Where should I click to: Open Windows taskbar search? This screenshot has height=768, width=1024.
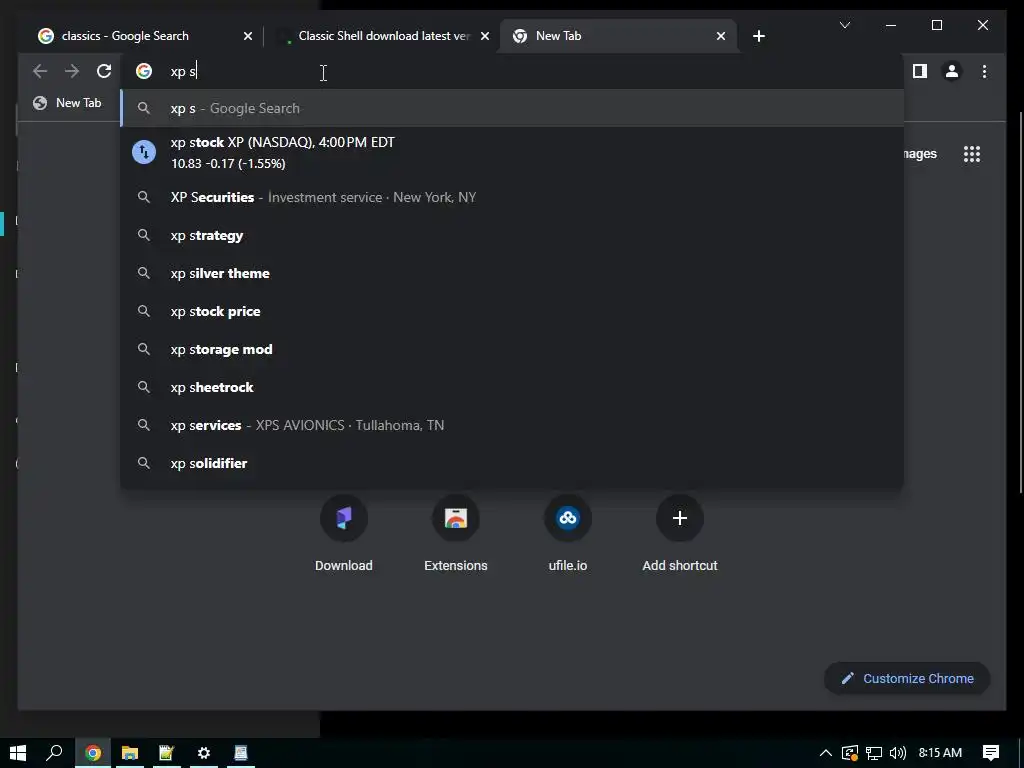(x=54, y=753)
